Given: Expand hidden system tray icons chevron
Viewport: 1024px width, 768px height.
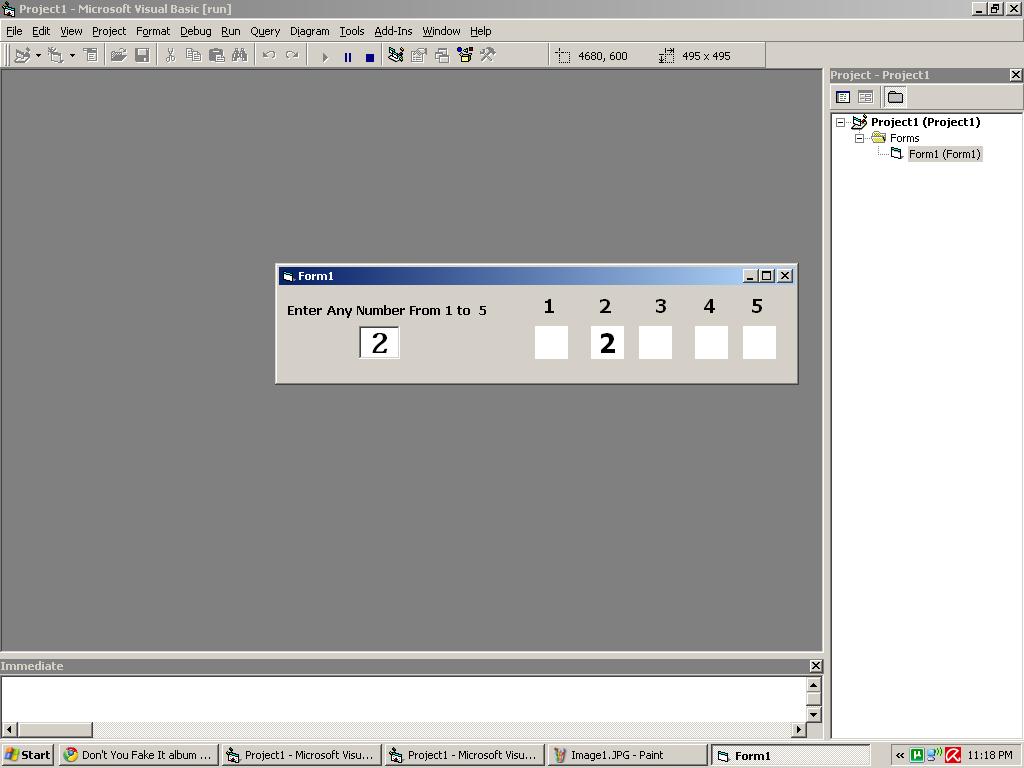Looking at the screenshot, I should pyautogui.click(x=900, y=756).
